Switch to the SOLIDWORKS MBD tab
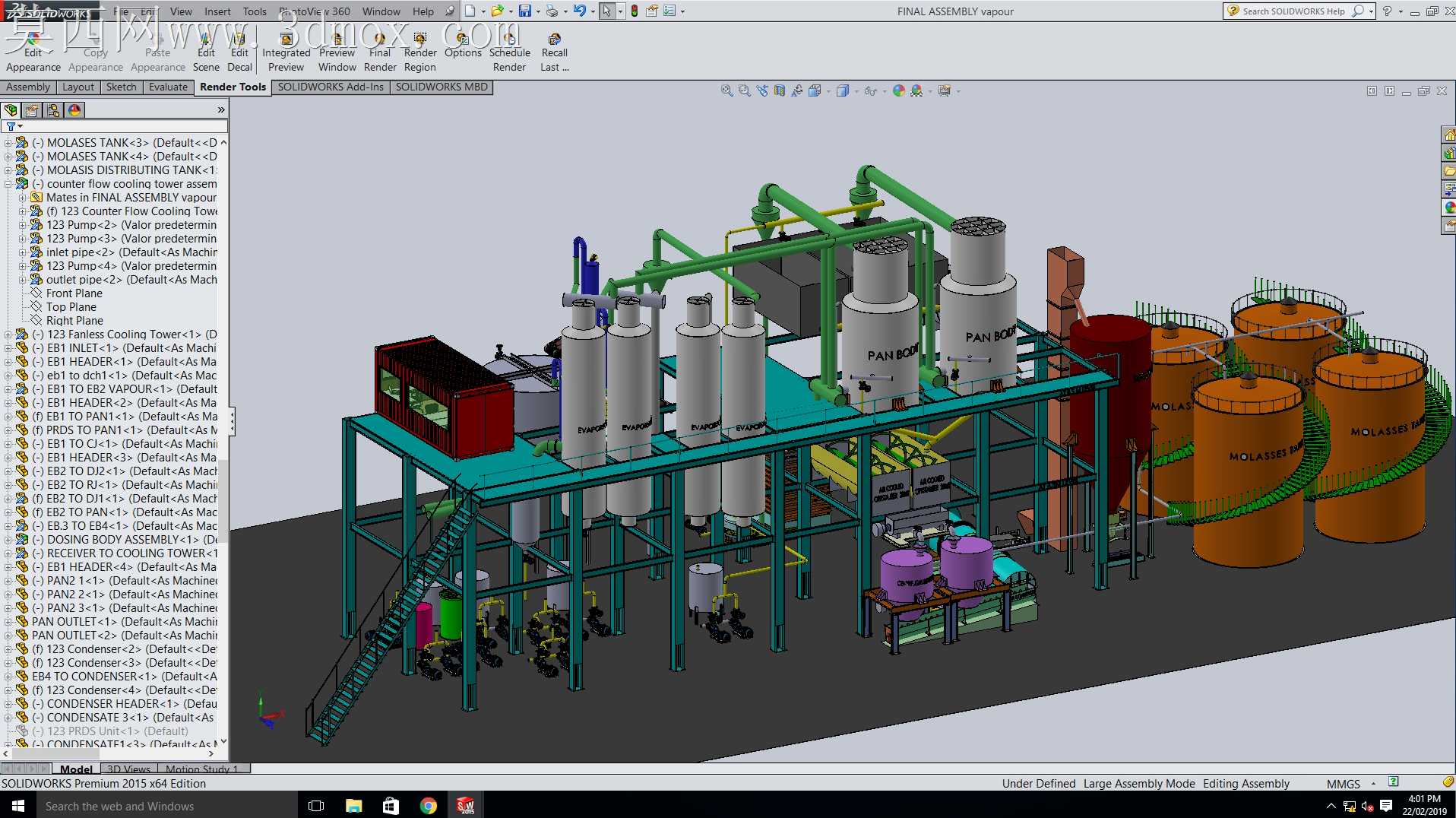The image size is (1456, 818). tap(442, 87)
